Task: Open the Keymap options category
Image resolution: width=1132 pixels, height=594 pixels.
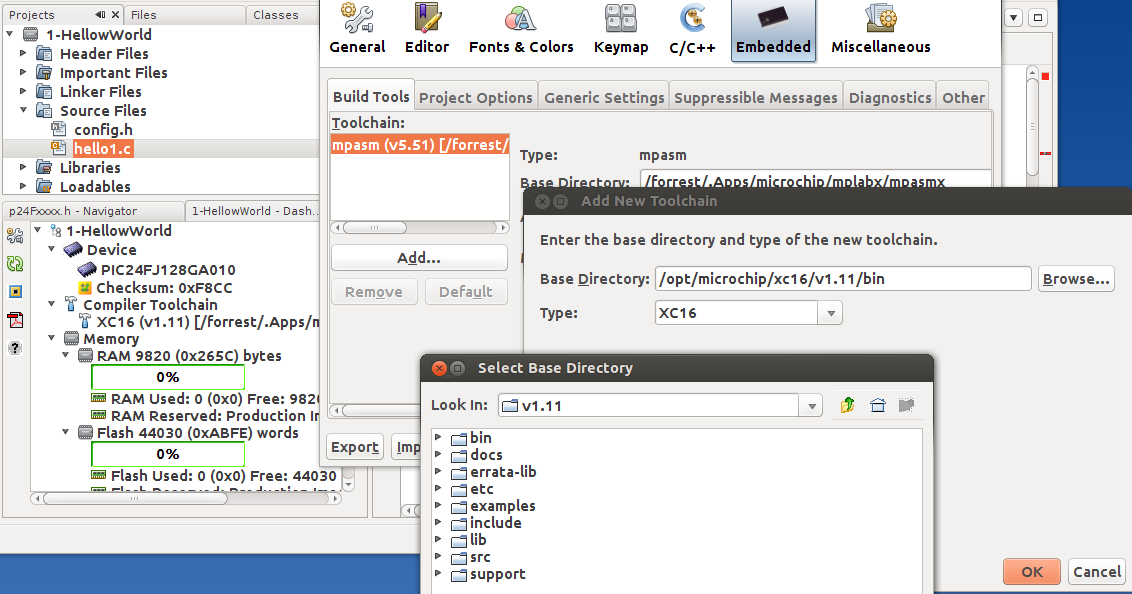Action: (621, 30)
